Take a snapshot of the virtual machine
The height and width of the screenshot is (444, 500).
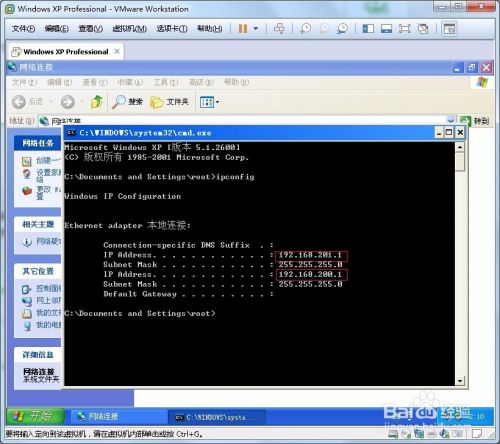[x=305, y=29]
